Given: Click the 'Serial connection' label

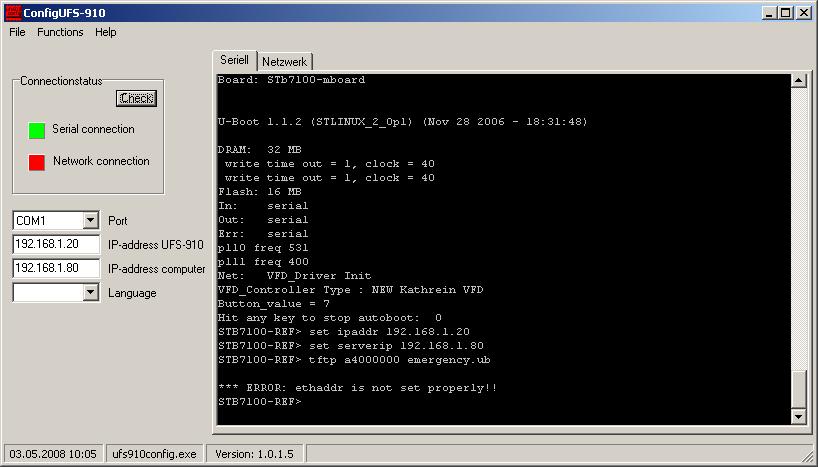Looking at the screenshot, I should 93,129.
